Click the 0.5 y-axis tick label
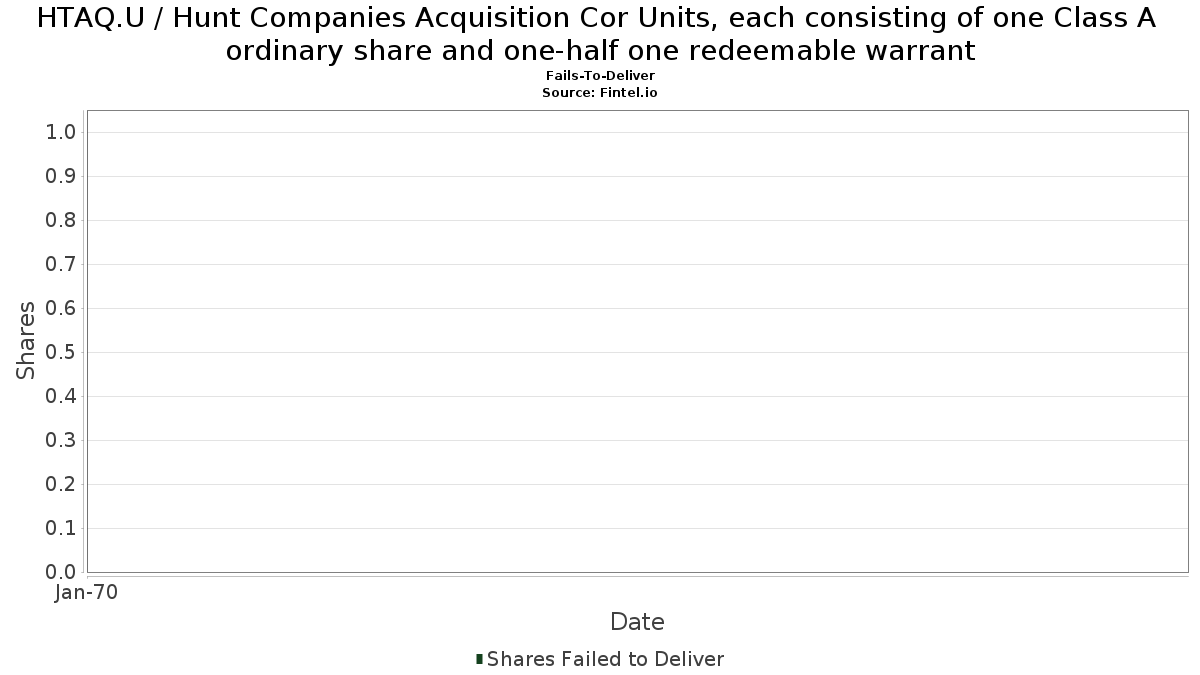The width and height of the screenshot is (1200, 675). coord(62,352)
